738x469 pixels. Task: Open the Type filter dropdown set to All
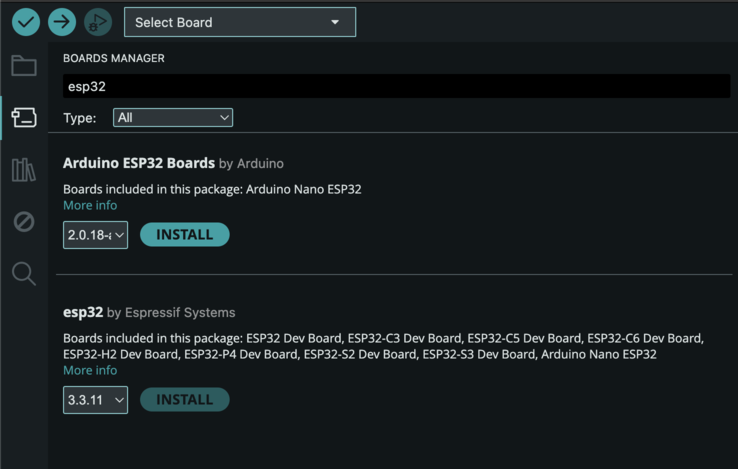(x=173, y=117)
